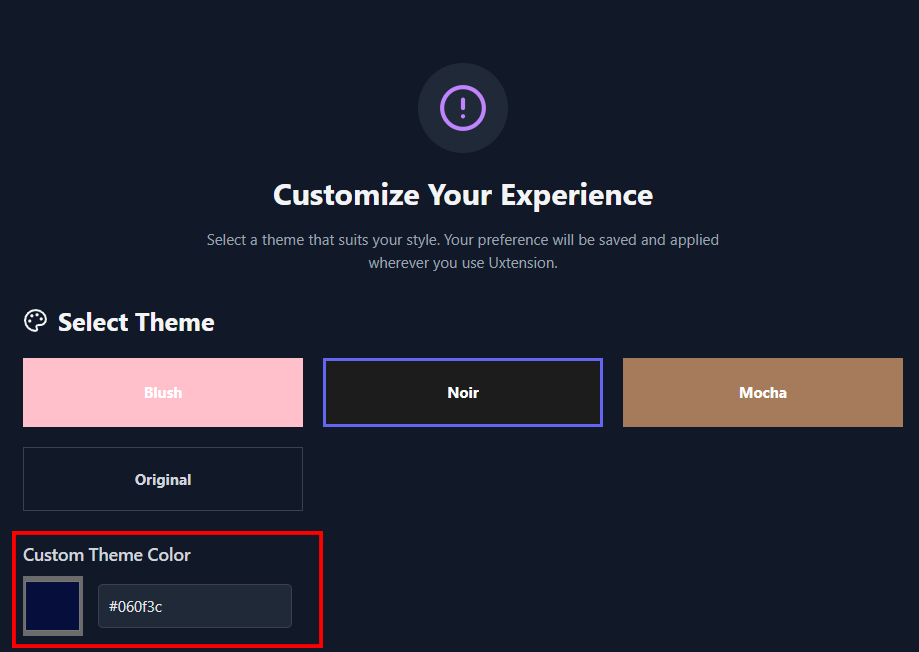Image resolution: width=919 pixels, height=652 pixels.
Task: Open the custom theme color swatch
Action: pos(53,606)
